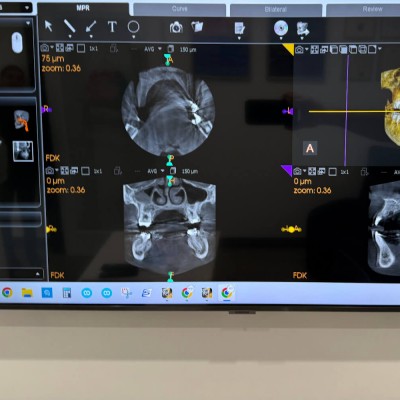Viewport: 400px width, 400px height.
Task: Select the circle drawing tool
Action: tap(133, 27)
